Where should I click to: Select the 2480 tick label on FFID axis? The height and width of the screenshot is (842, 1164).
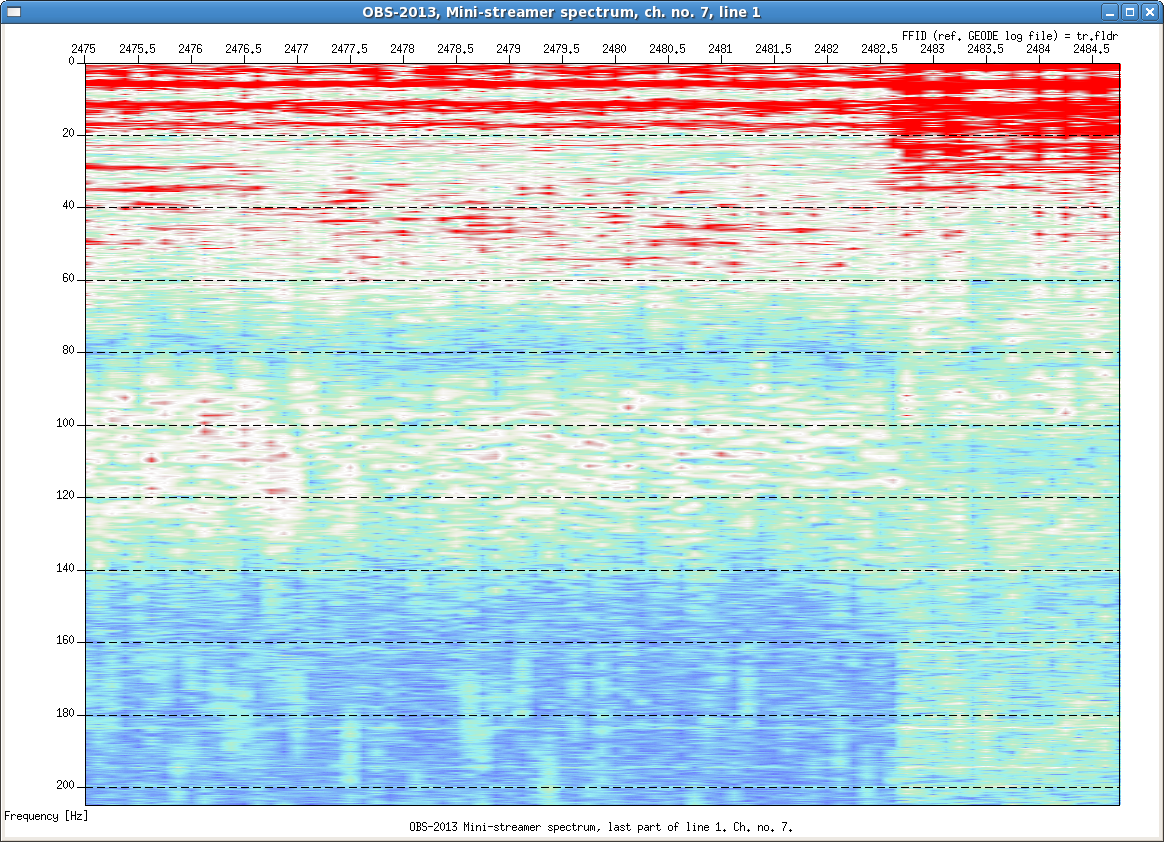coord(614,49)
